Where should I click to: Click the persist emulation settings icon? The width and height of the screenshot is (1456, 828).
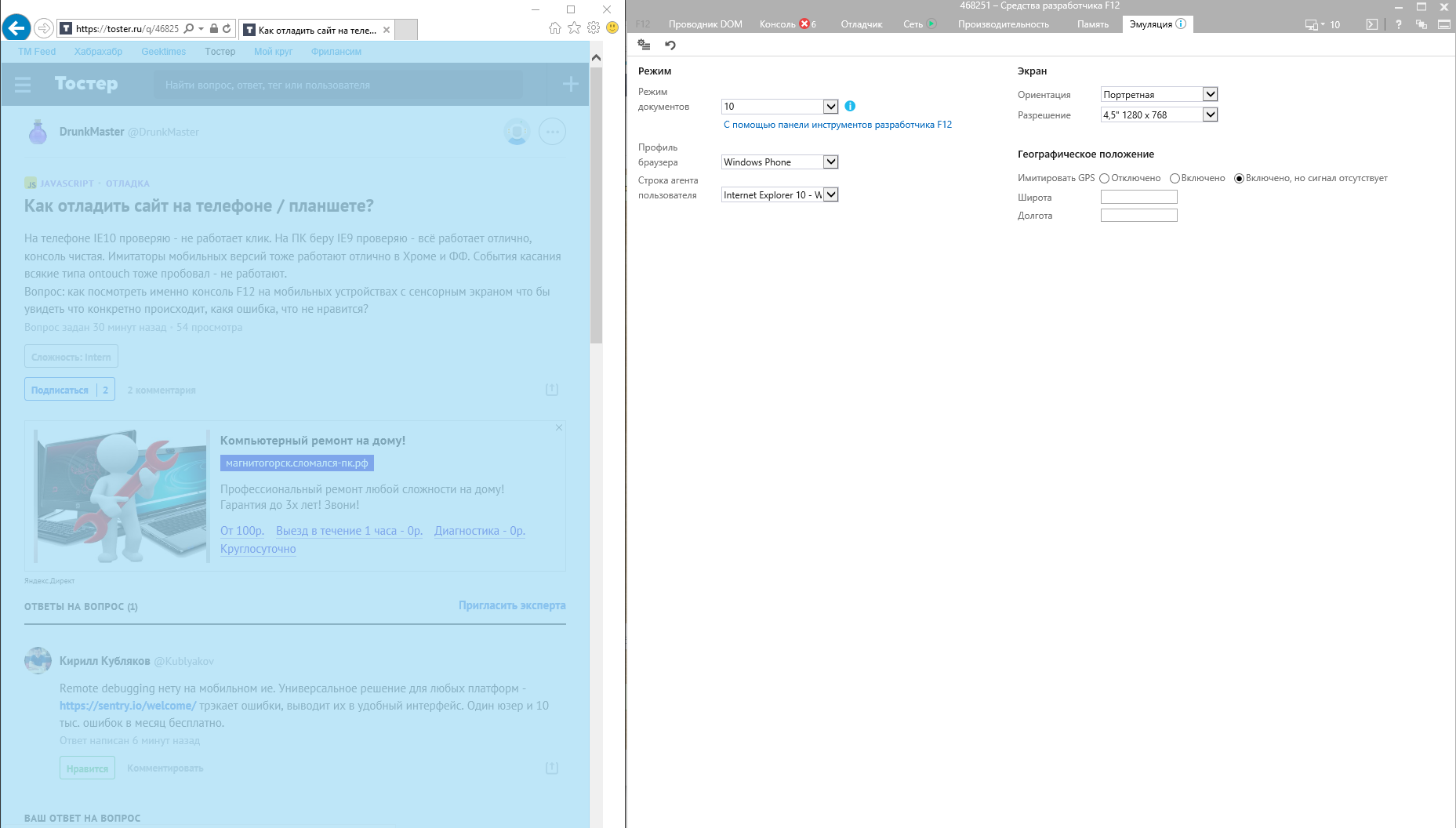coord(644,45)
